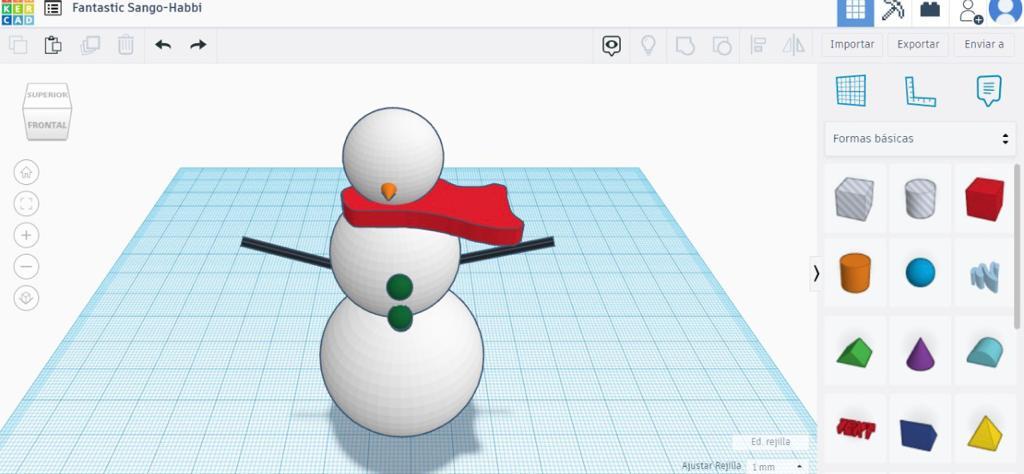The height and width of the screenshot is (474, 1024).
Task: Select the upper green button
Action: (x=400, y=287)
